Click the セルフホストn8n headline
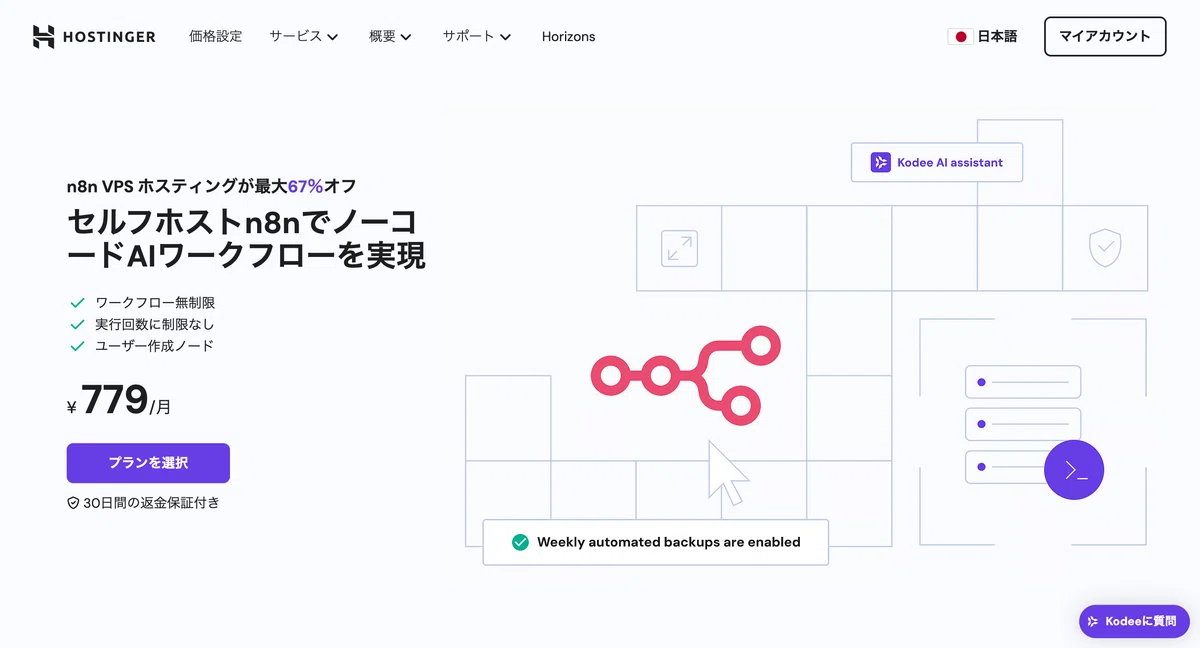1200x648 pixels. click(x=246, y=238)
